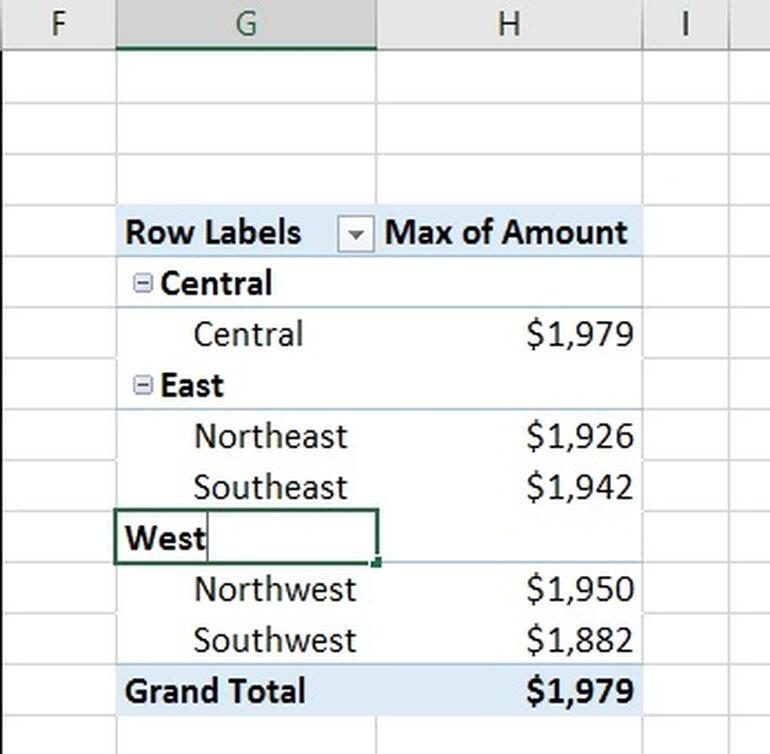This screenshot has height=754, width=770.
Task: Select column H header
Action: click(x=509, y=23)
